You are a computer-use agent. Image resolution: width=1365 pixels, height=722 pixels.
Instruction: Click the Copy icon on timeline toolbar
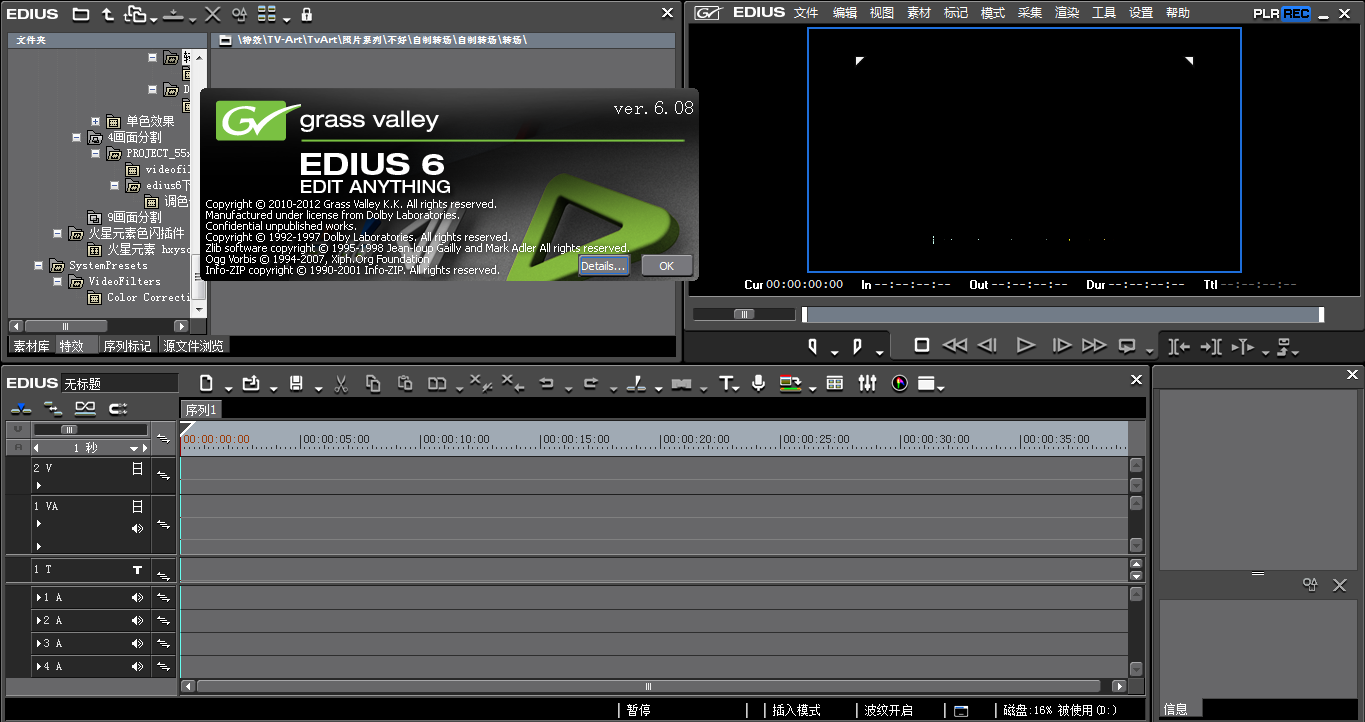373,383
